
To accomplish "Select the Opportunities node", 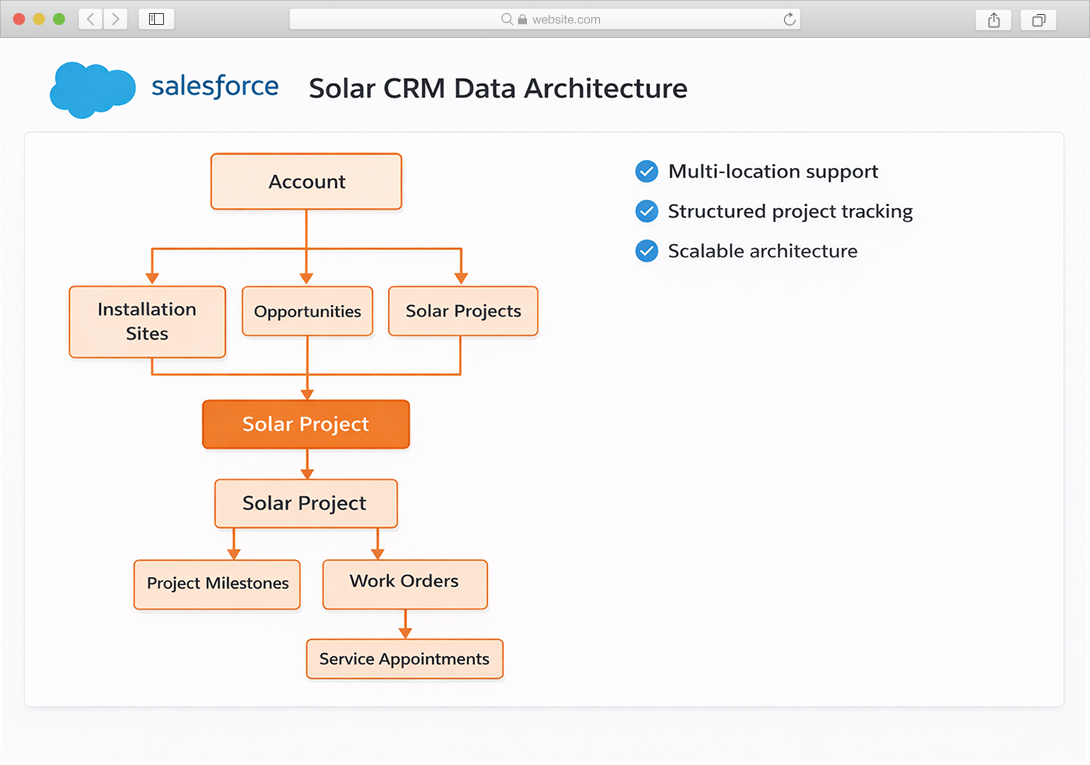I will click(307, 312).
